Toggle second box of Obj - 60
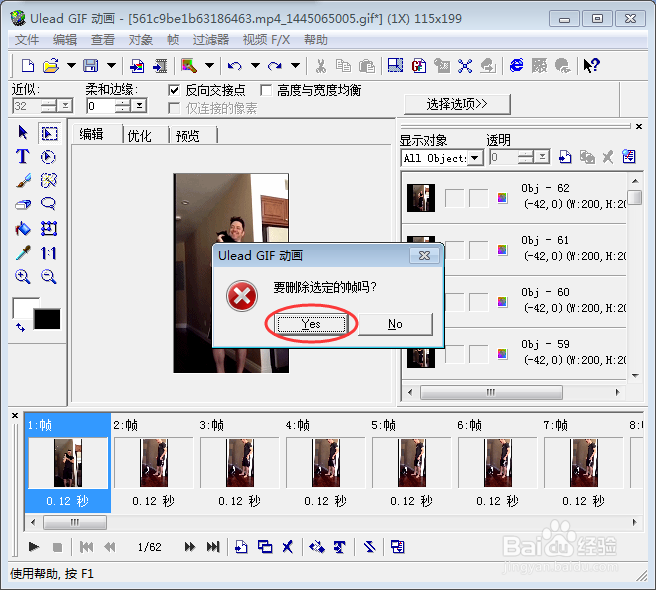Screen dimensions: 656x590 click(x=479, y=302)
